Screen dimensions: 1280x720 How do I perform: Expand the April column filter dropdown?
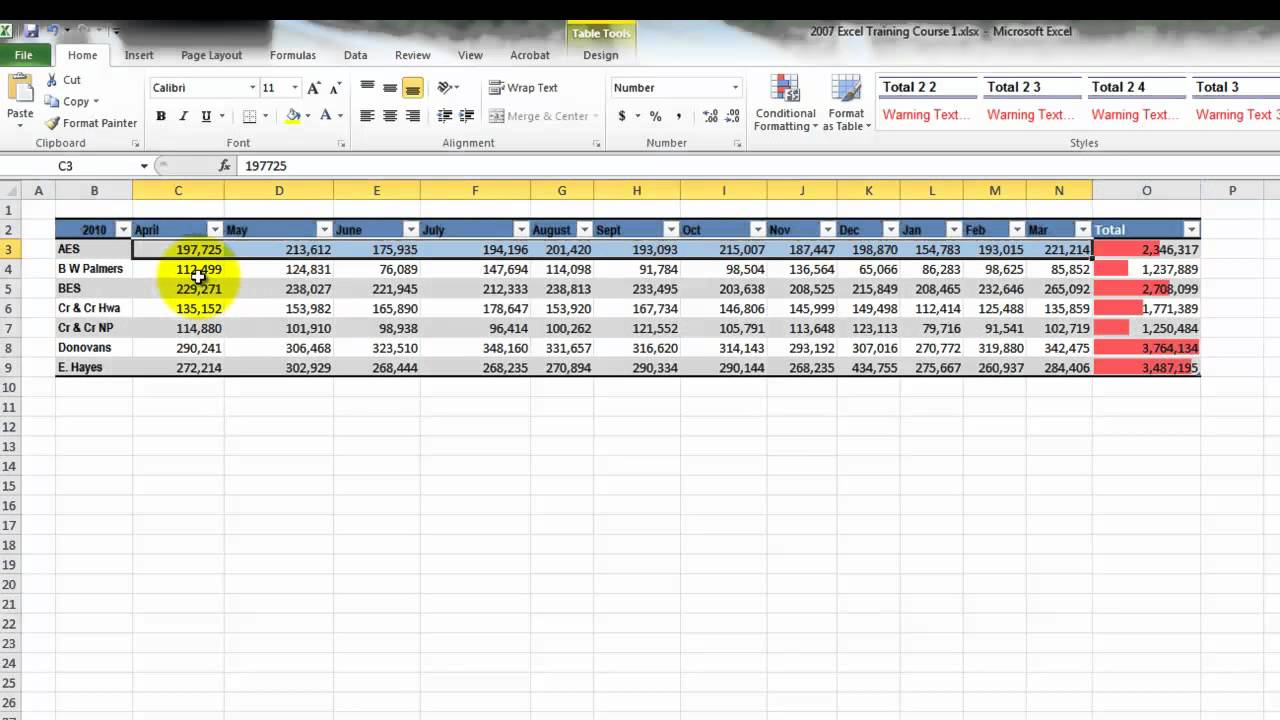tap(214, 230)
